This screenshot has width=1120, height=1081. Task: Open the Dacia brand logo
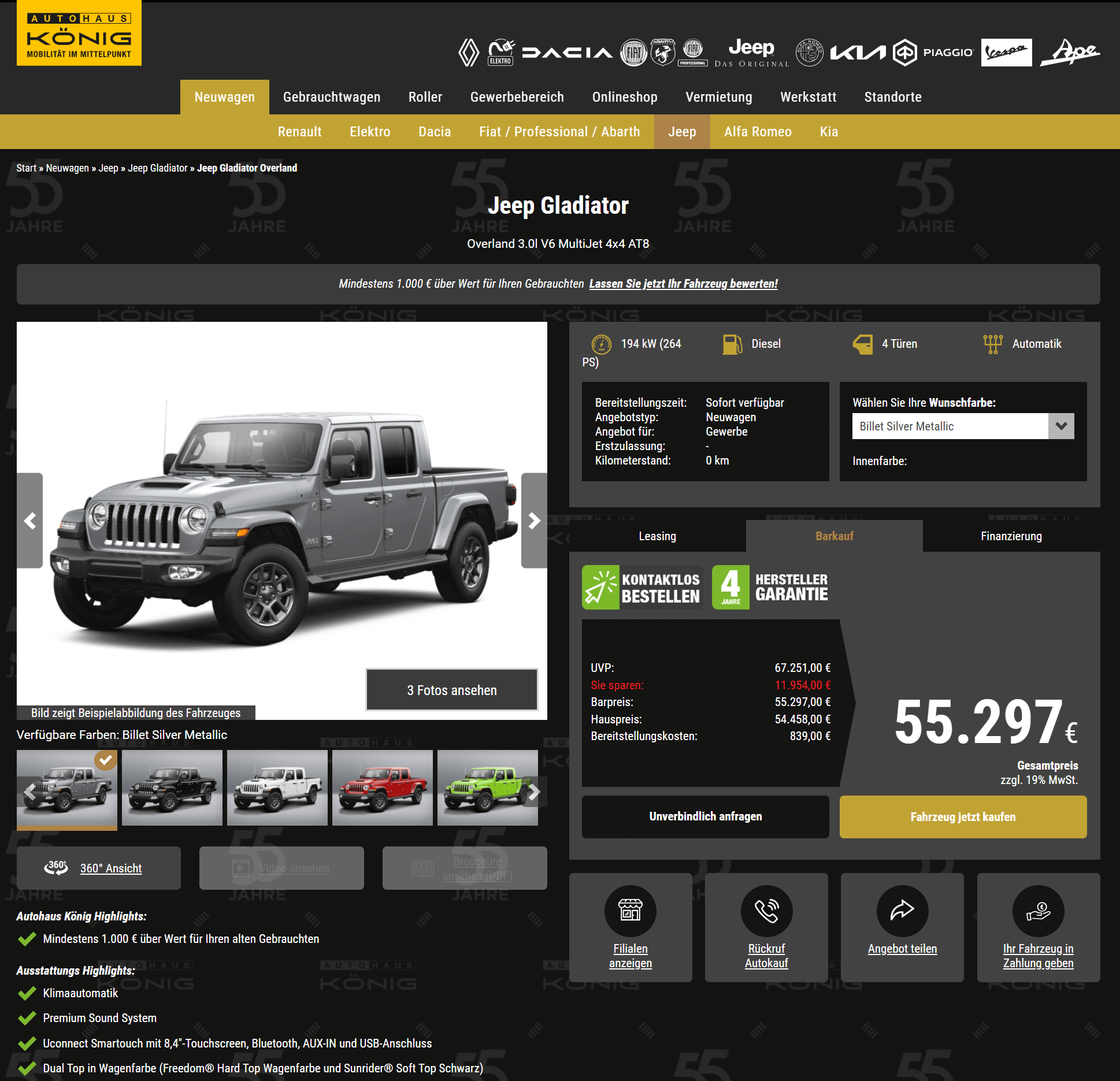pos(567,53)
